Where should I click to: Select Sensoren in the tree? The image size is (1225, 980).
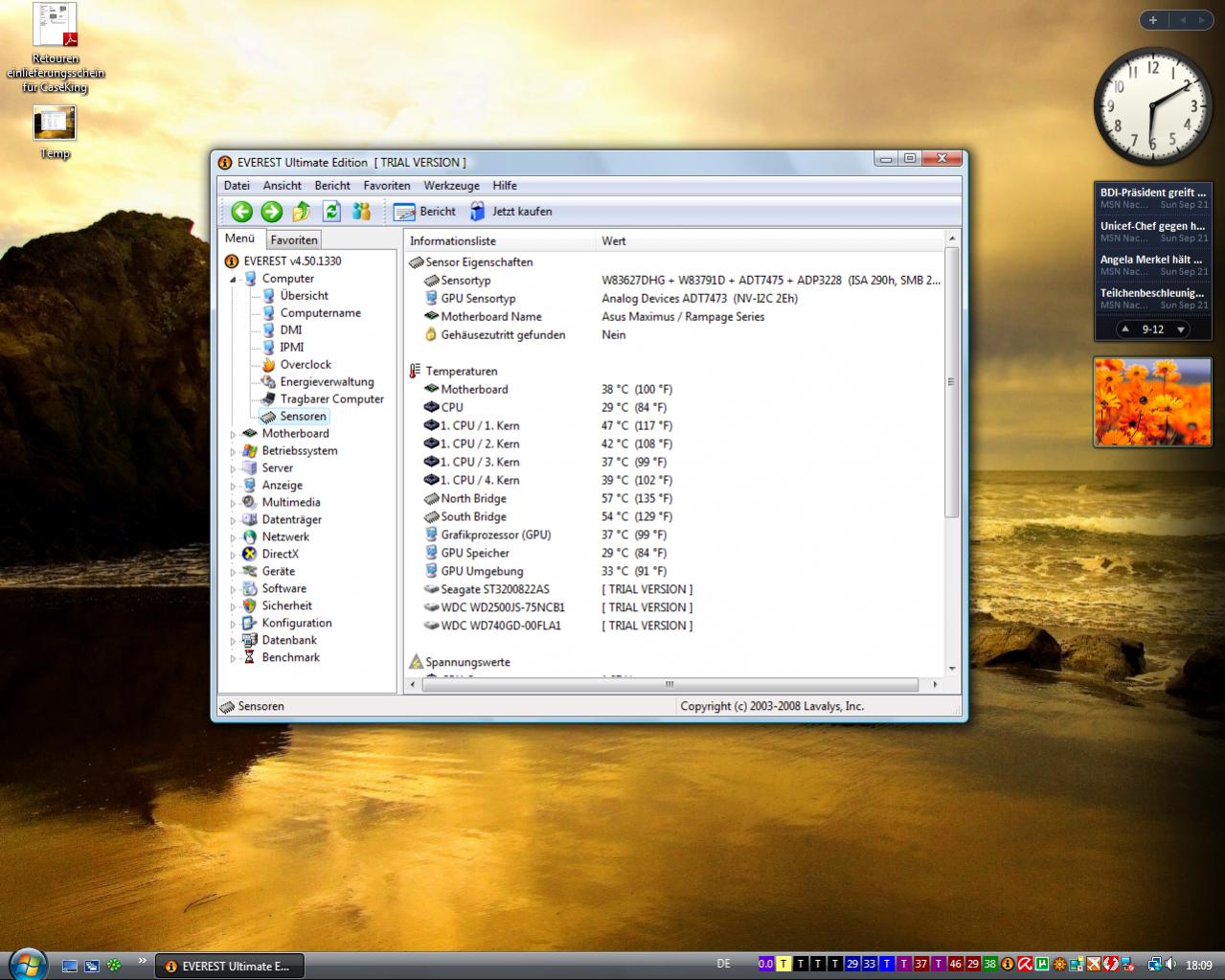point(303,417)
